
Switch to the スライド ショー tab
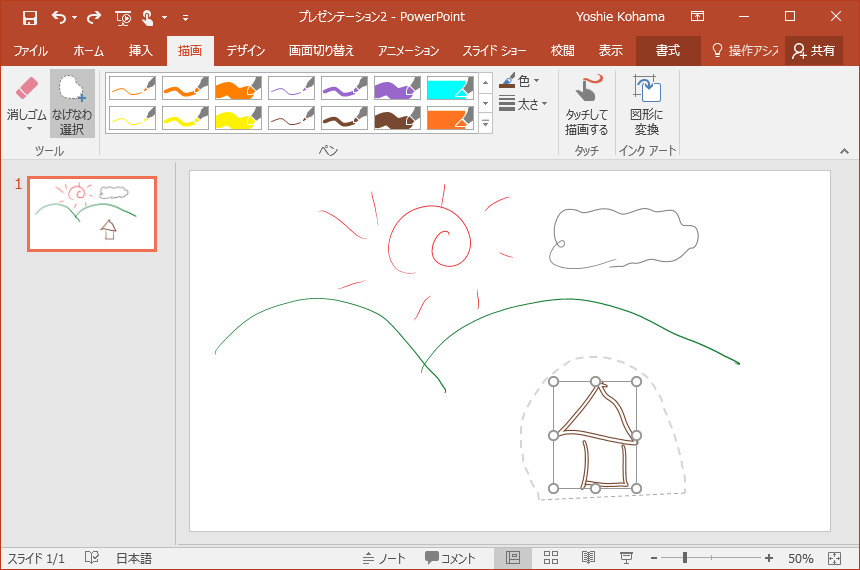coord(494,51)
